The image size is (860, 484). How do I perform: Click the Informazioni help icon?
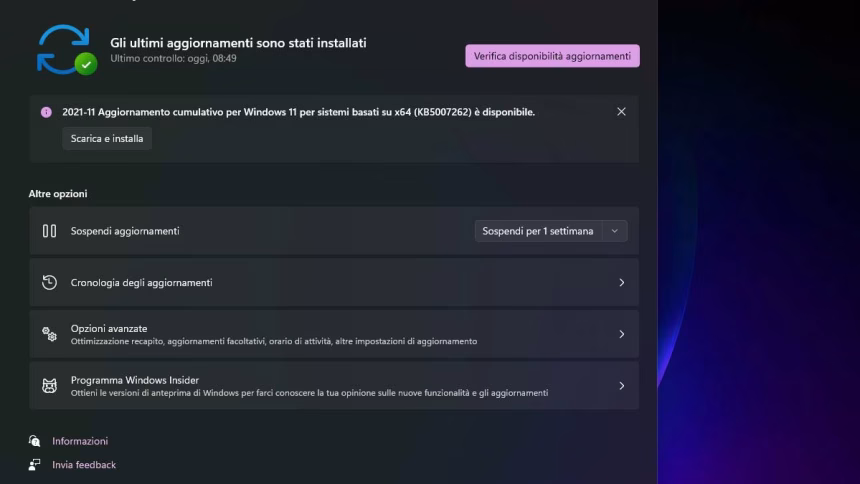coord(35,441)
